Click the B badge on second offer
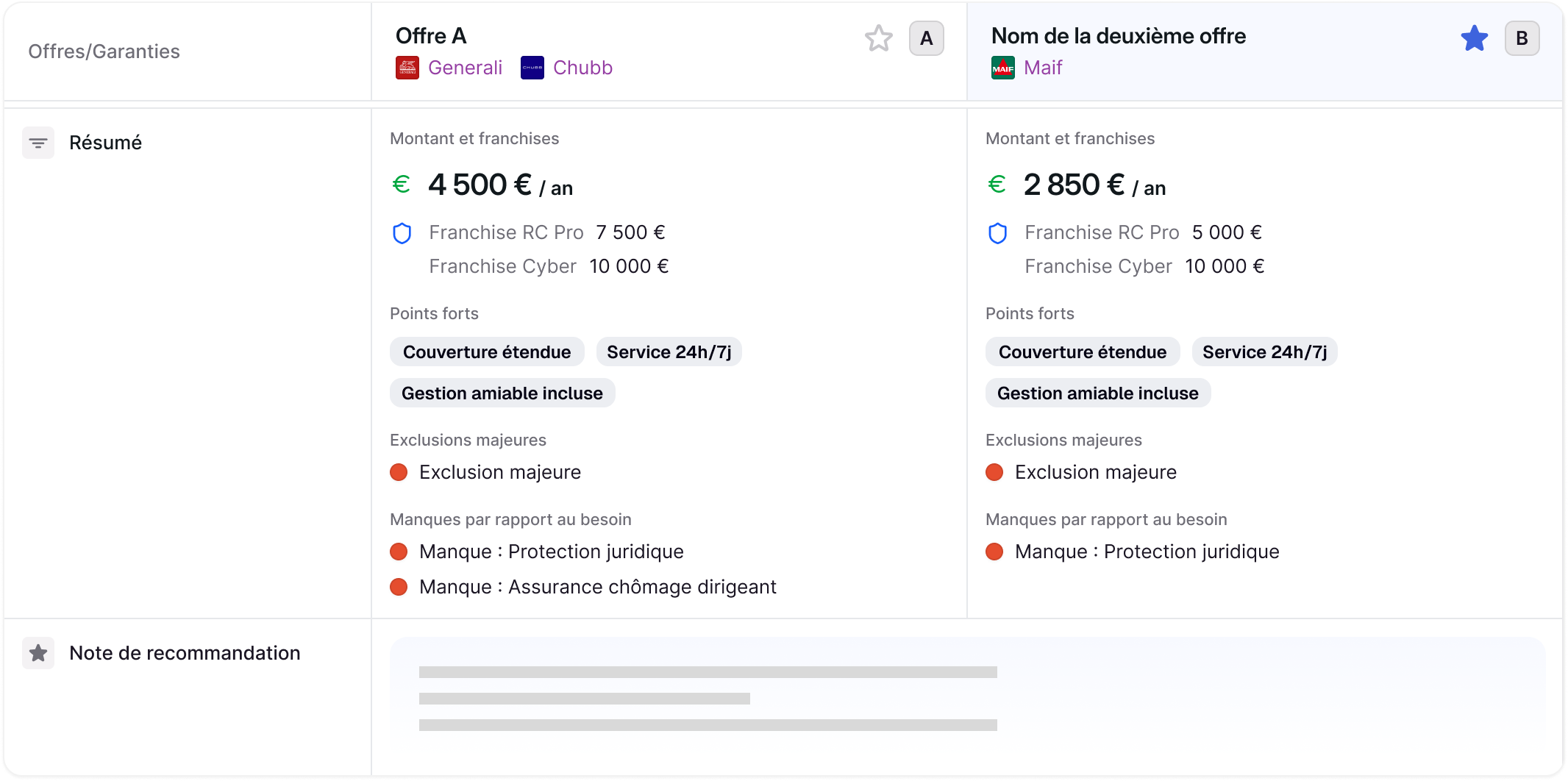 pyautogui.click(x=1522, y=38)
